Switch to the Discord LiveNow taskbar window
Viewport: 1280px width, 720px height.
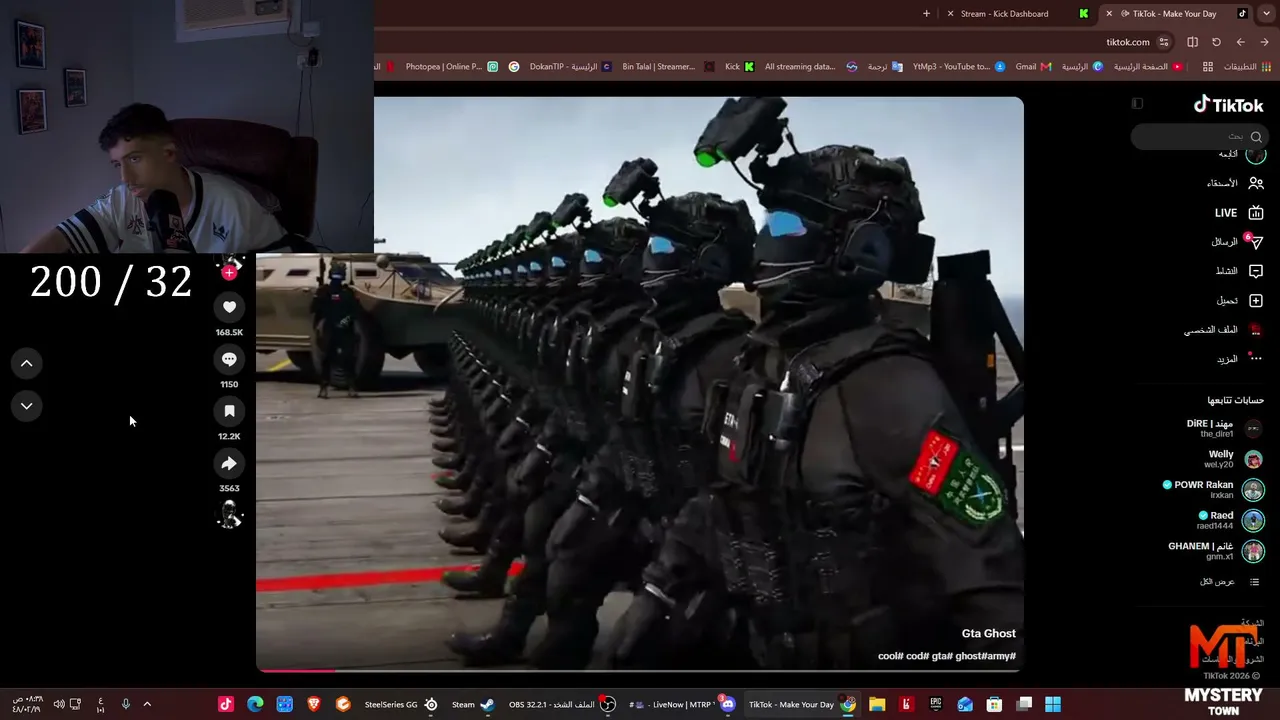[682, 704]
